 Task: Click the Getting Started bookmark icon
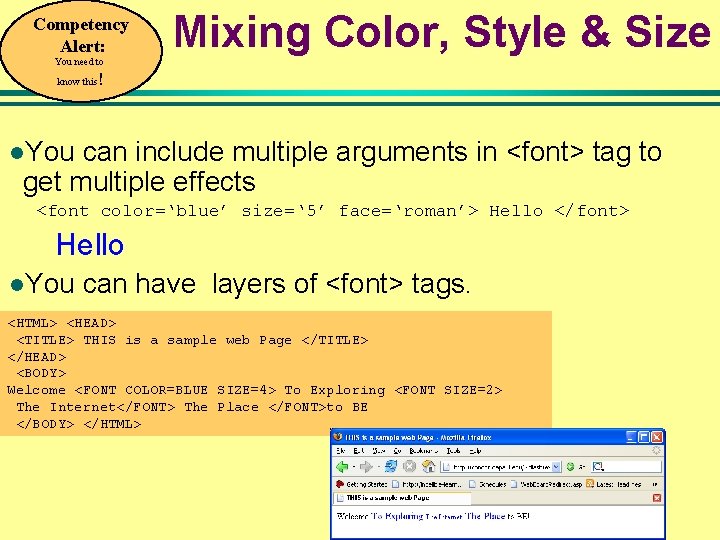[x=340, y=484]
